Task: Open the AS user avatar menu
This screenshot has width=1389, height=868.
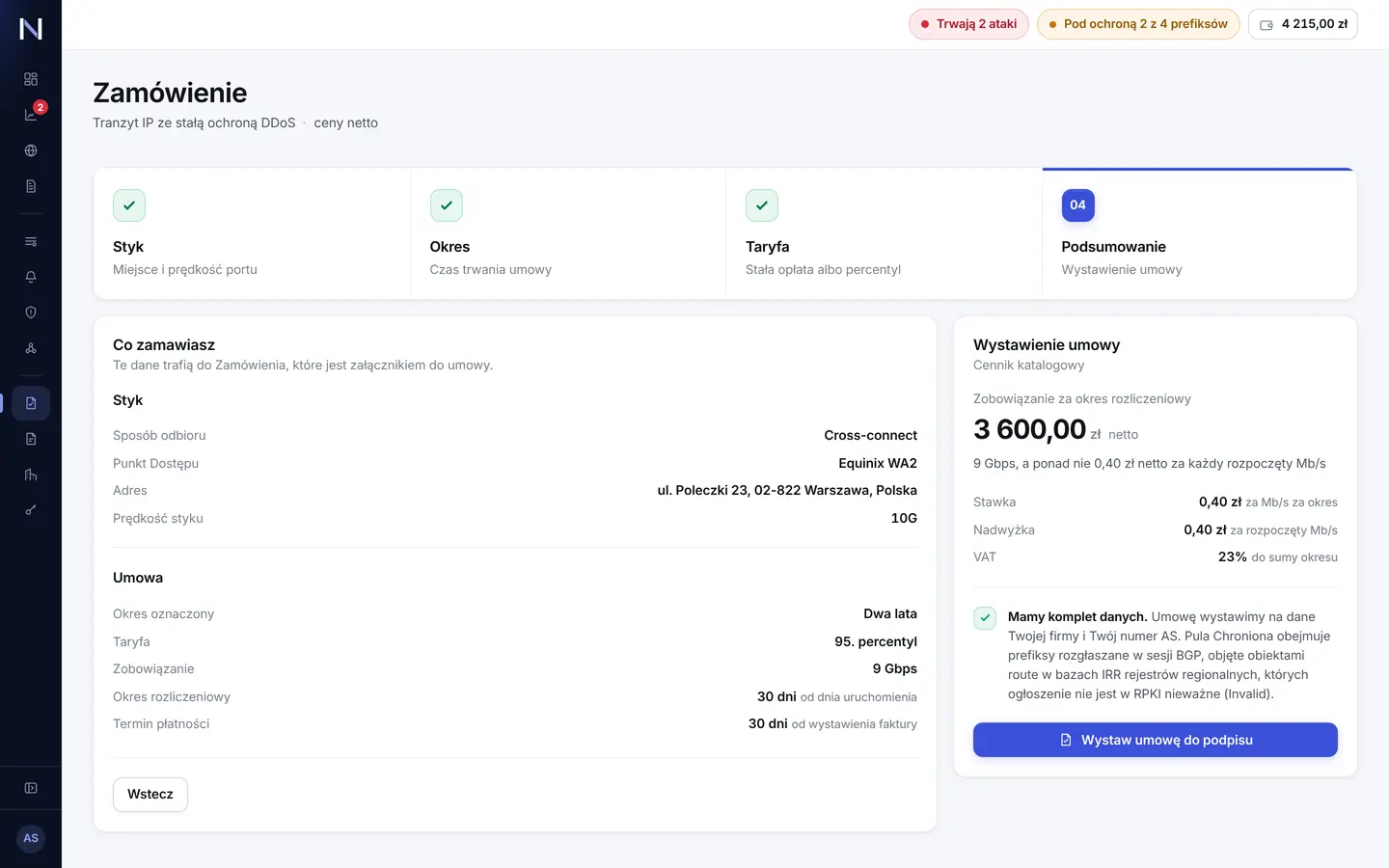Action: pos(31,838)
